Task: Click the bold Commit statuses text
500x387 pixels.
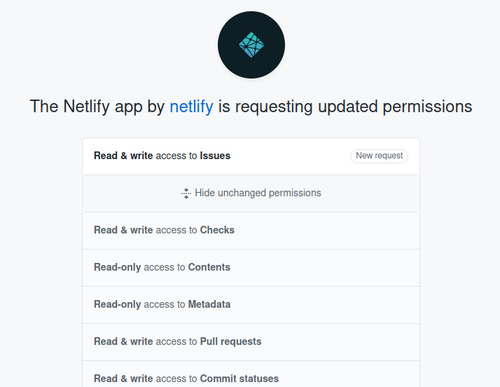Action: click(x=239, y=379)
